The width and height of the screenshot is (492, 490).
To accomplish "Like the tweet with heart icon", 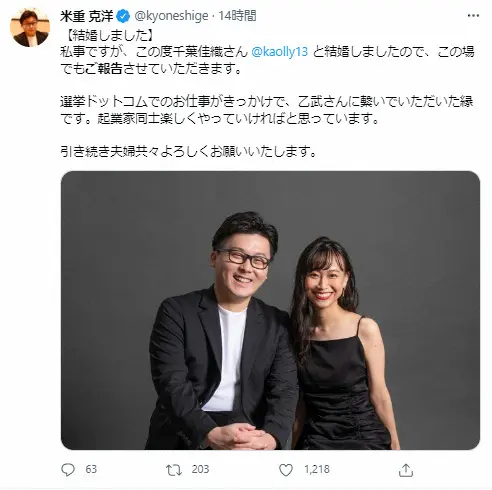I will 286,470.
